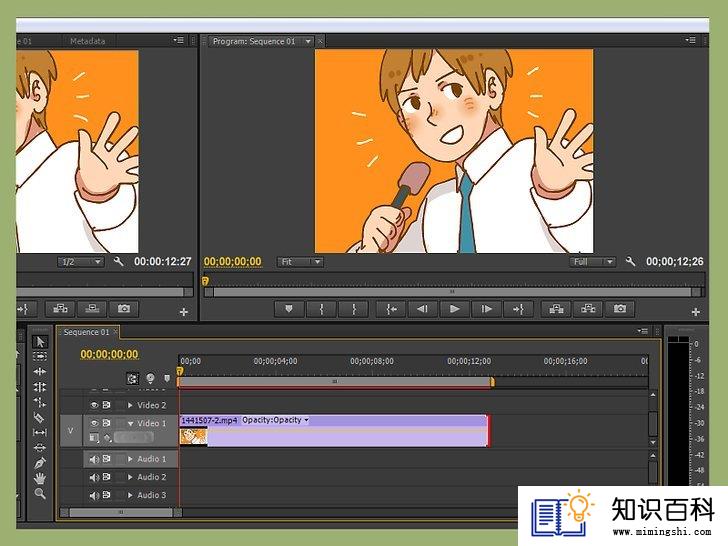The width and height of the screenshot is (728, 546).
Task: Click timeline Set Encore chapter marker icon
Action: point(150,379)
